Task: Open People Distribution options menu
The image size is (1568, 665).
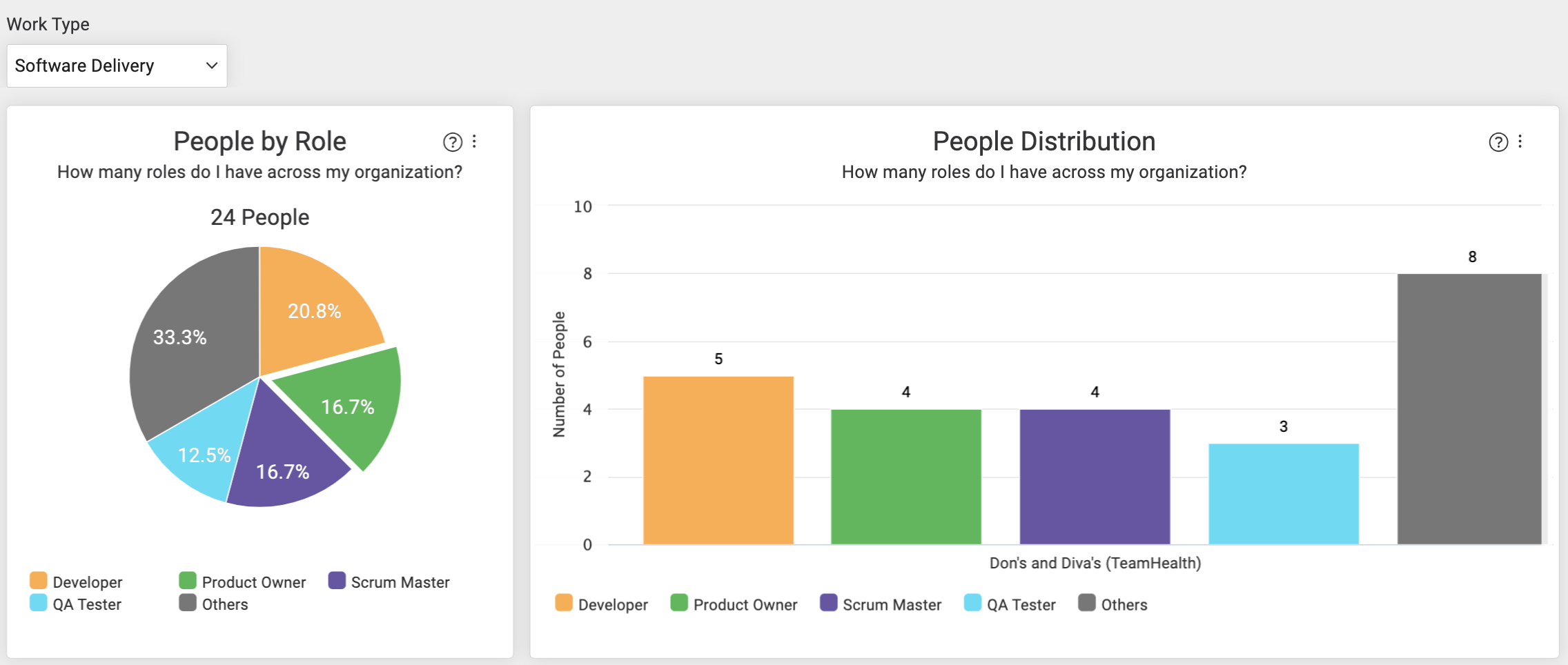Action: coord(1520,141)
